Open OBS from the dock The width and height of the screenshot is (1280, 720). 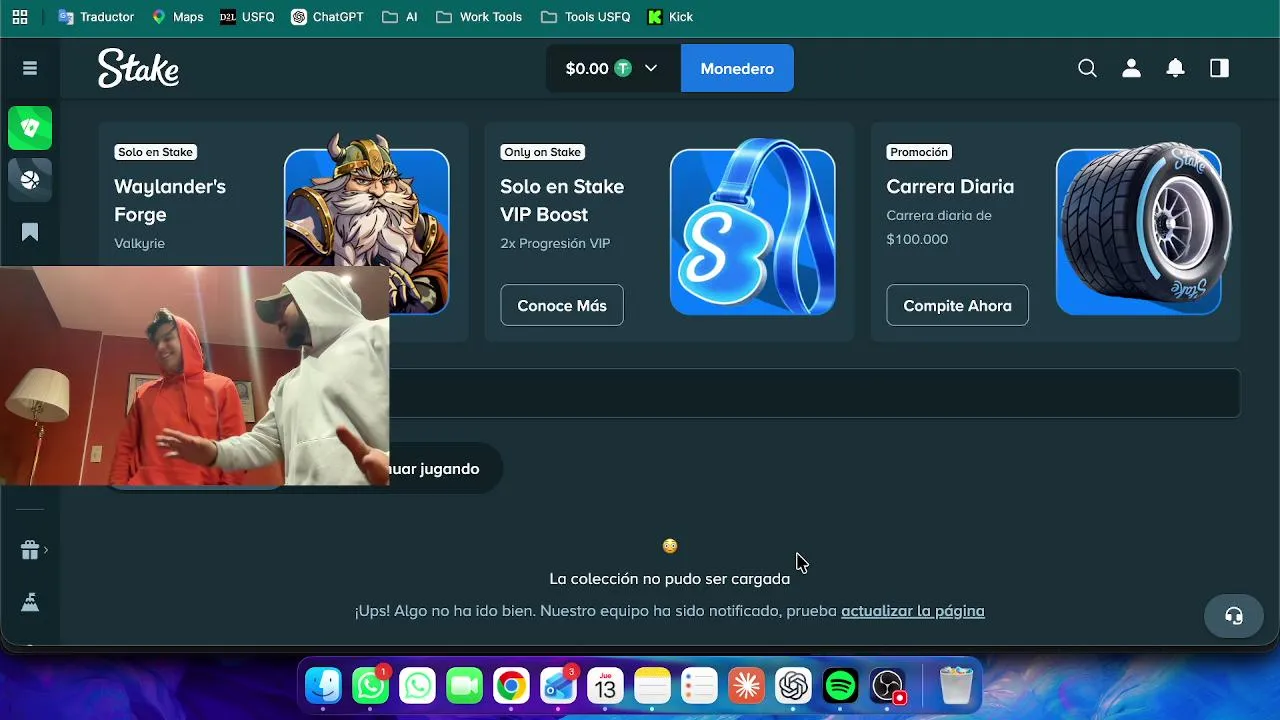pos(887,686)
